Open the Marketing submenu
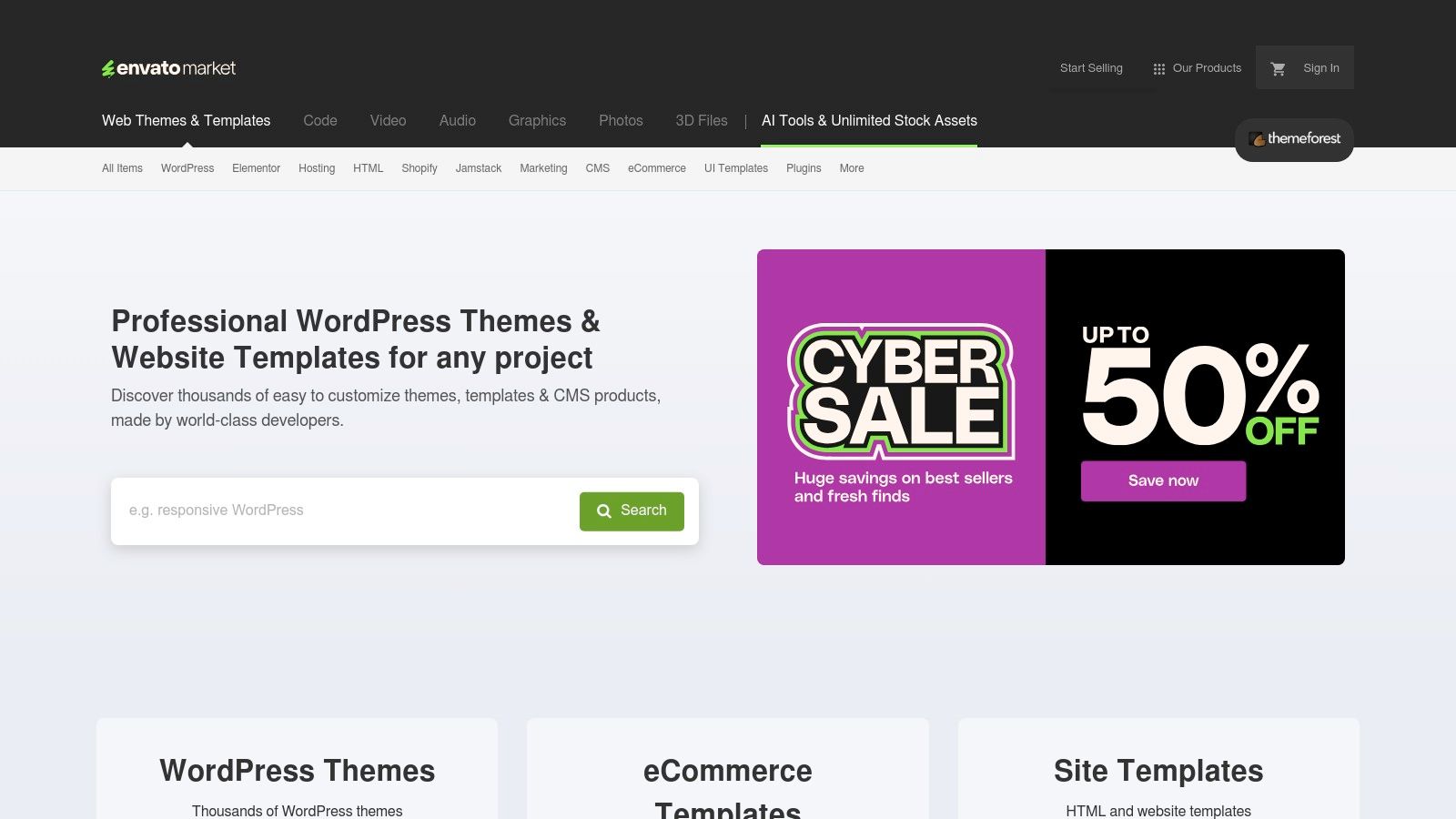 543,168
